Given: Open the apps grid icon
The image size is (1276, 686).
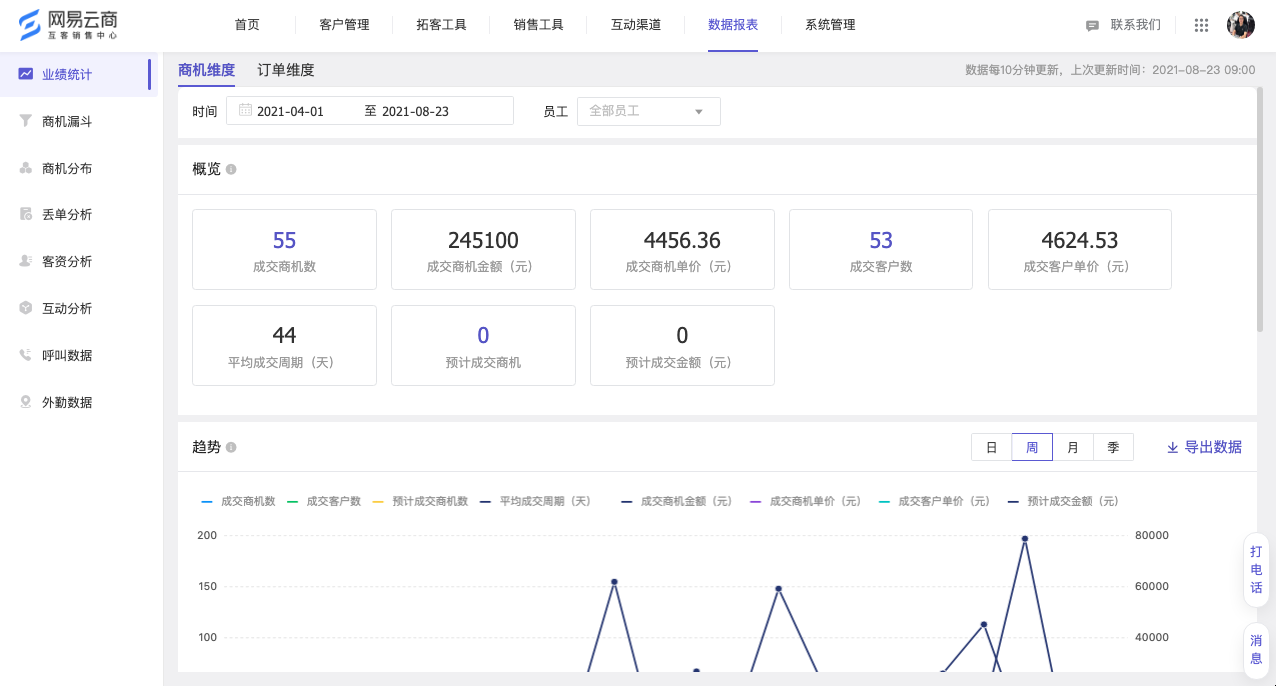Looking at the screenshot, I should (1201, 25).
